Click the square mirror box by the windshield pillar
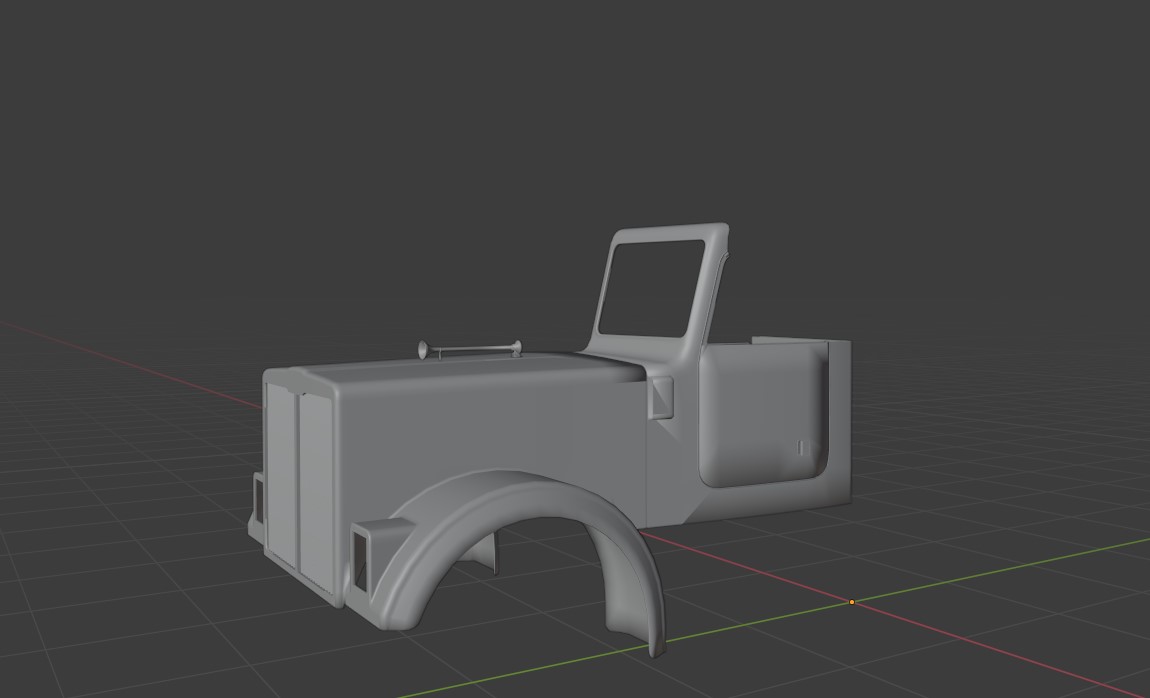Screen dimensions: 1150x698 pyautogui.click(x=661, y=398)
